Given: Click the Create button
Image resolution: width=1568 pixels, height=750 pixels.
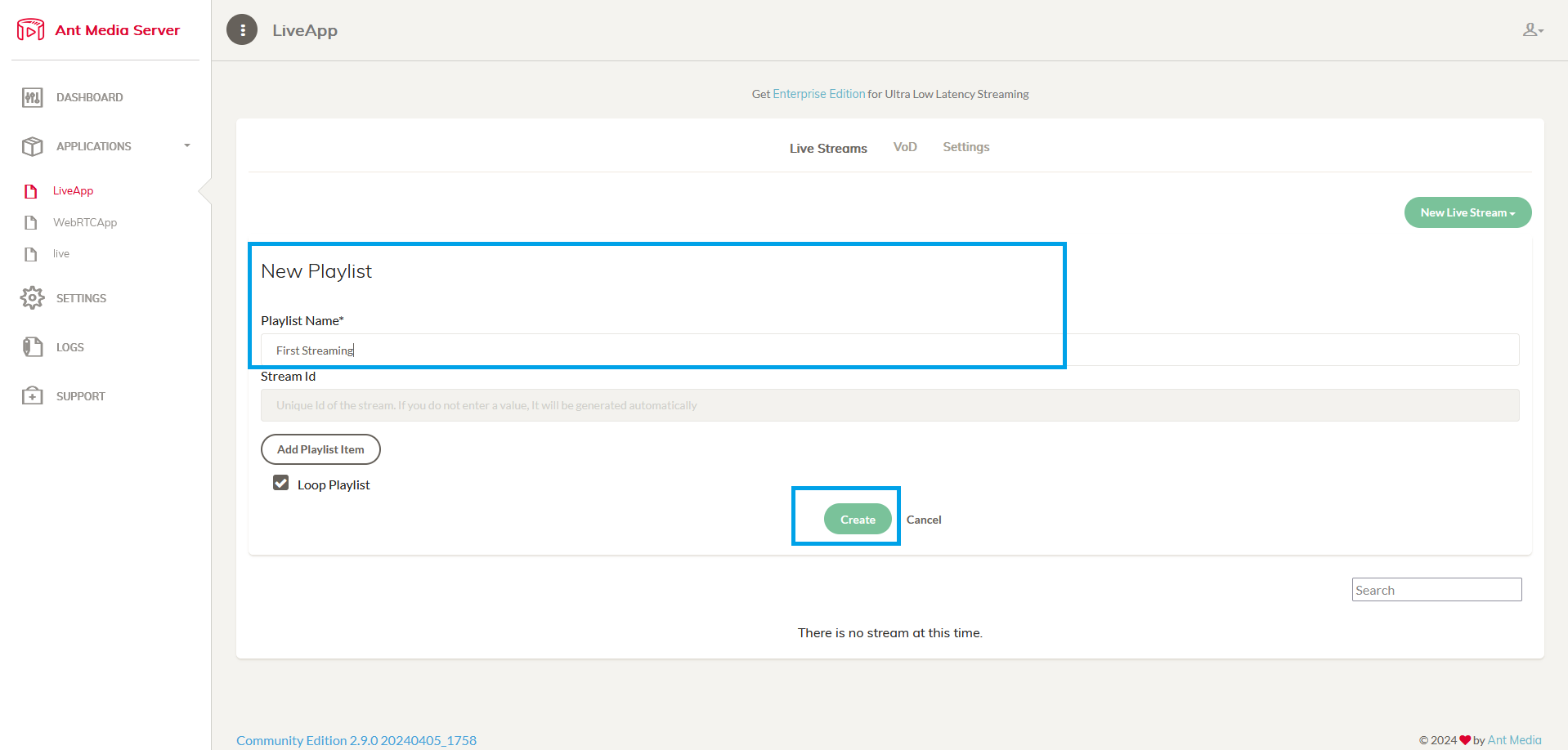Looking at the screenshot, I should [x=858, y=519].
